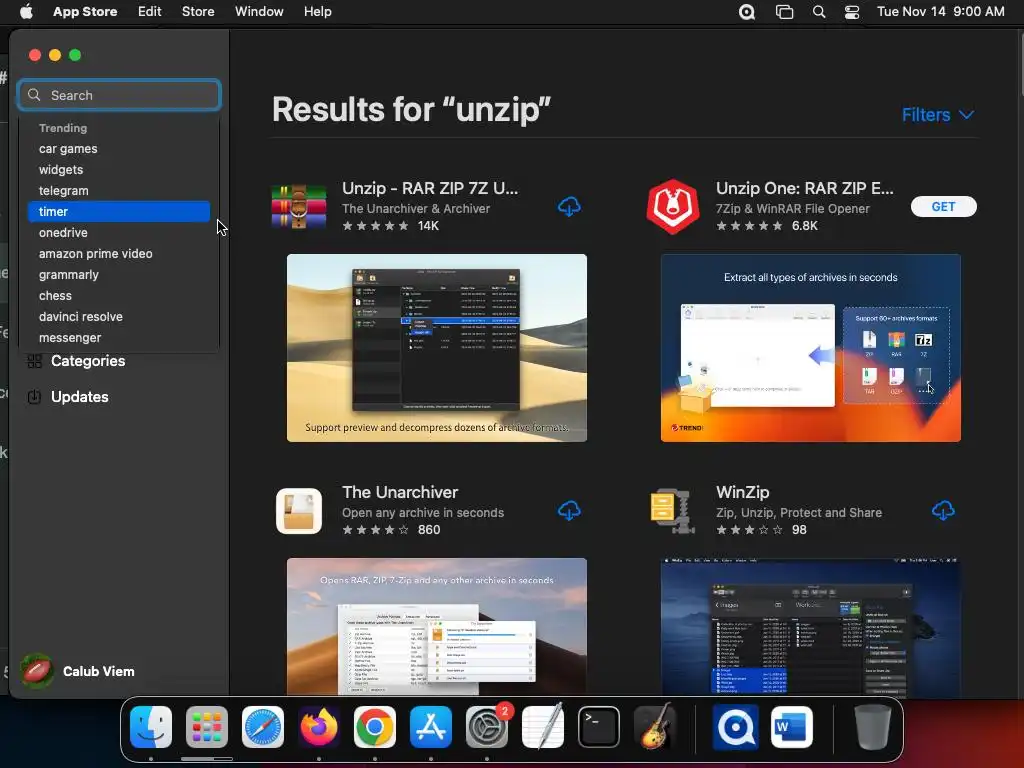Viewport: 1024px width, 768px height.
Task: Launch GarageBand from the Dock
Action: coord(655,727)
